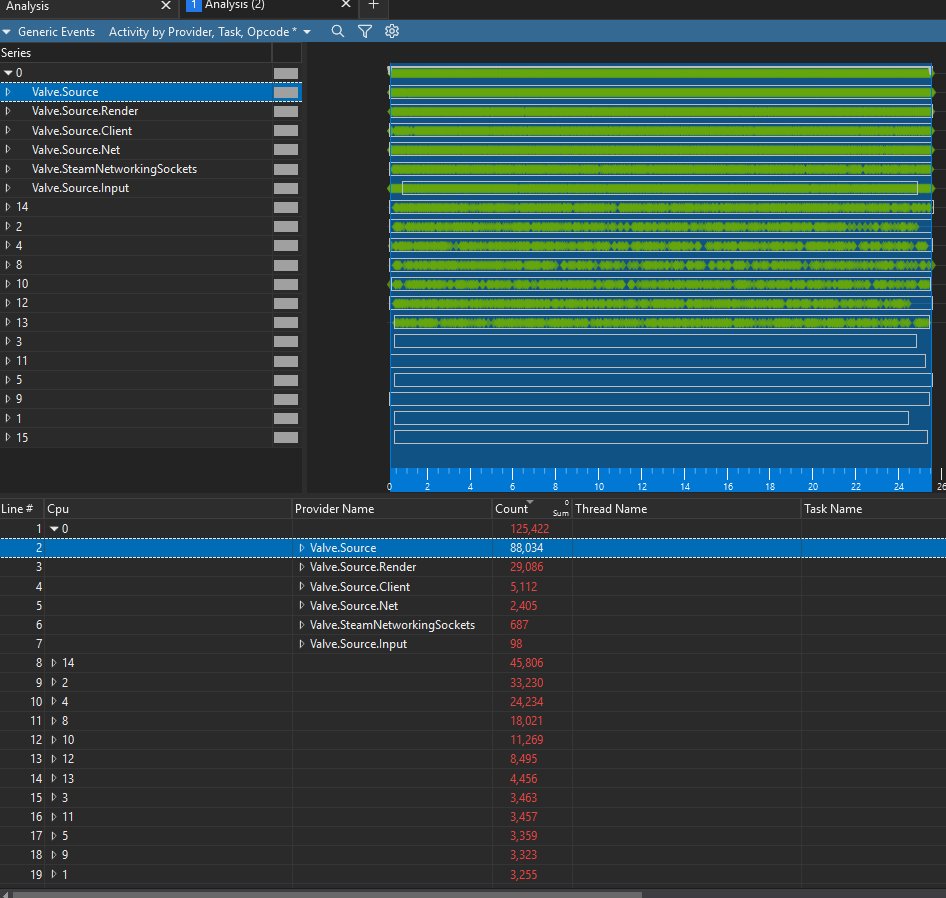This screenshot has width=946, height=898.
Task: Click Series header in legend
Action: tap(16, 53)
